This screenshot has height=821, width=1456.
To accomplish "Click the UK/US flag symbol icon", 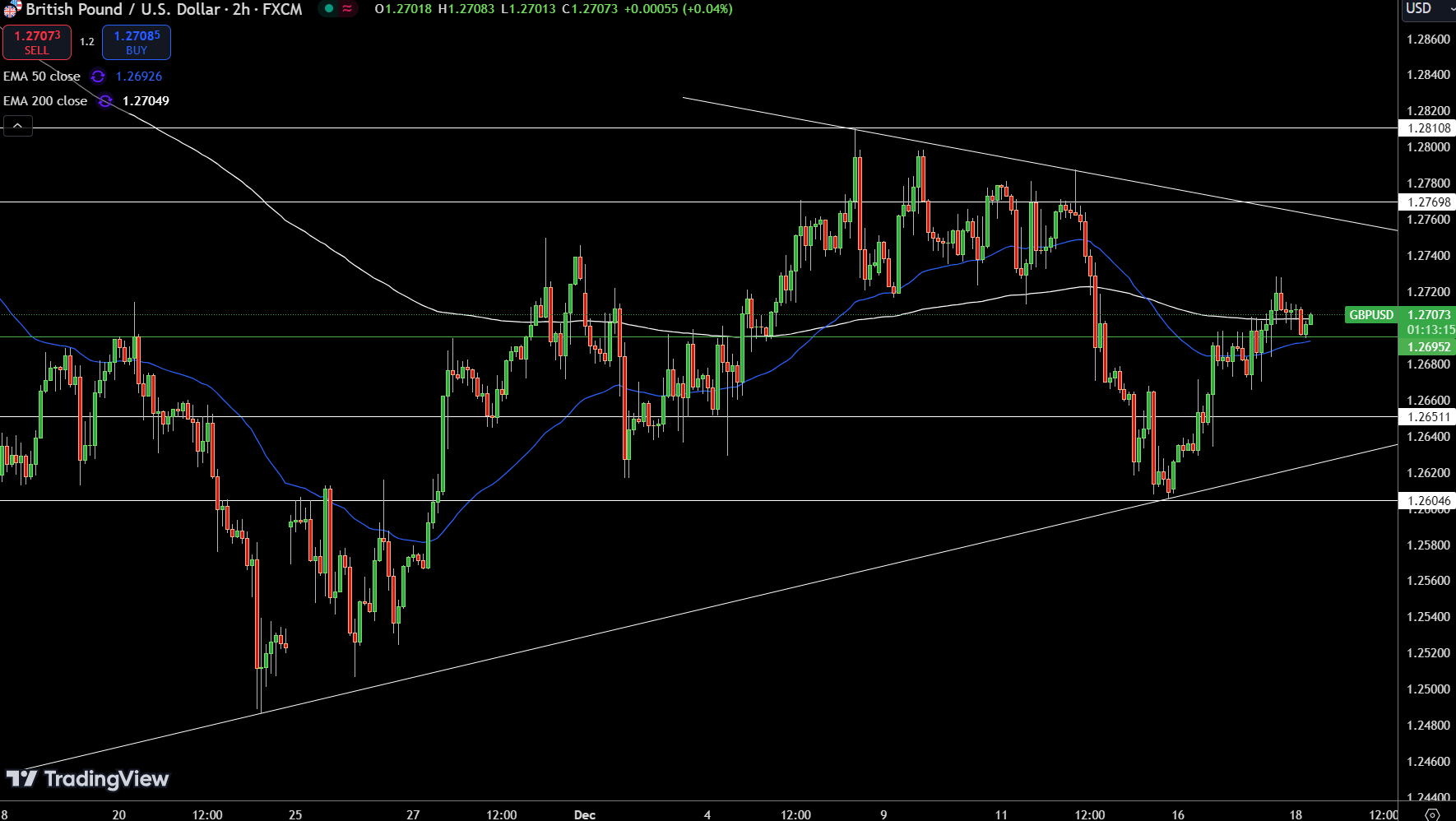I will (x=12, y=9).
